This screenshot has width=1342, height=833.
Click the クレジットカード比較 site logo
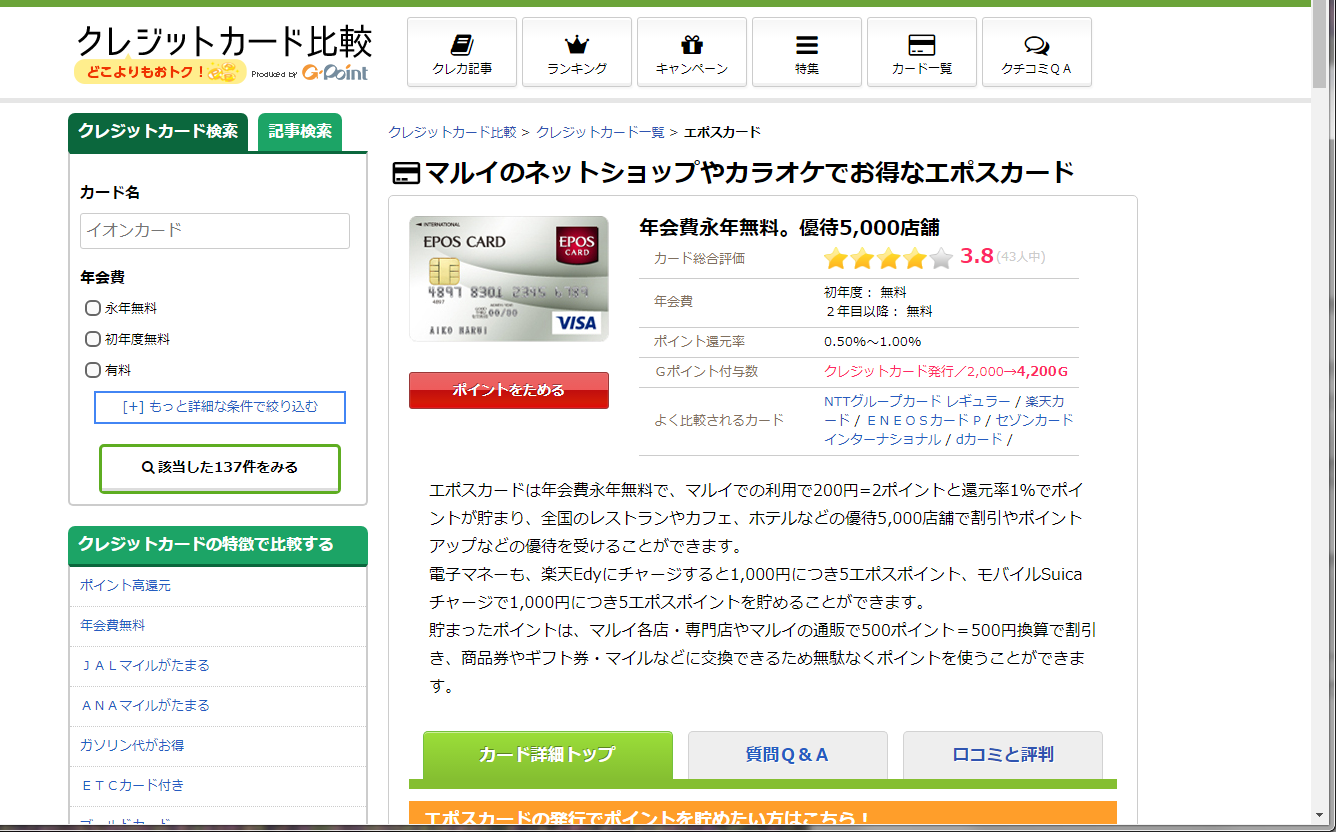(224, 41)
